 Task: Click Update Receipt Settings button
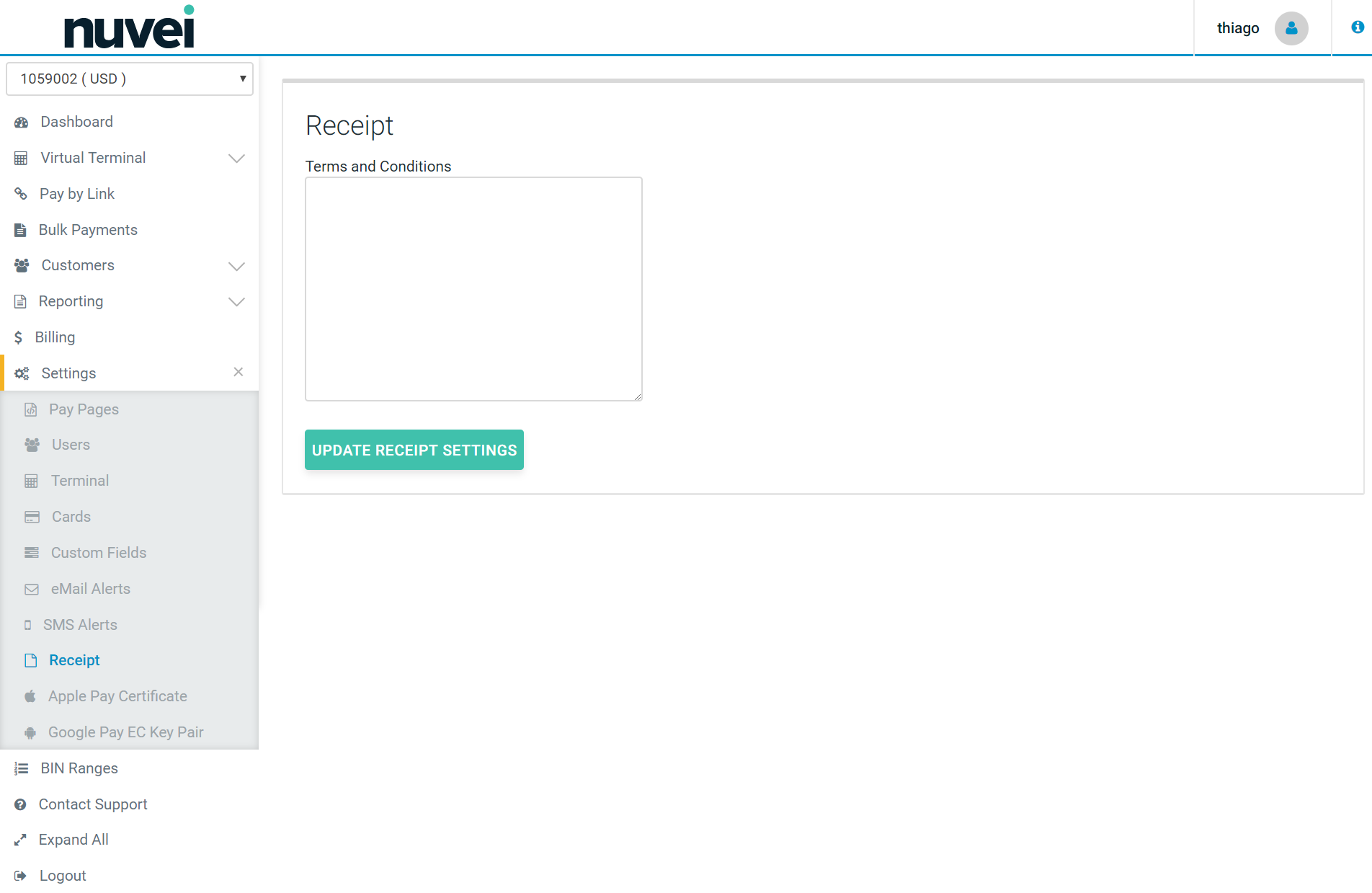pyautogui.click(x=414, y=450)
